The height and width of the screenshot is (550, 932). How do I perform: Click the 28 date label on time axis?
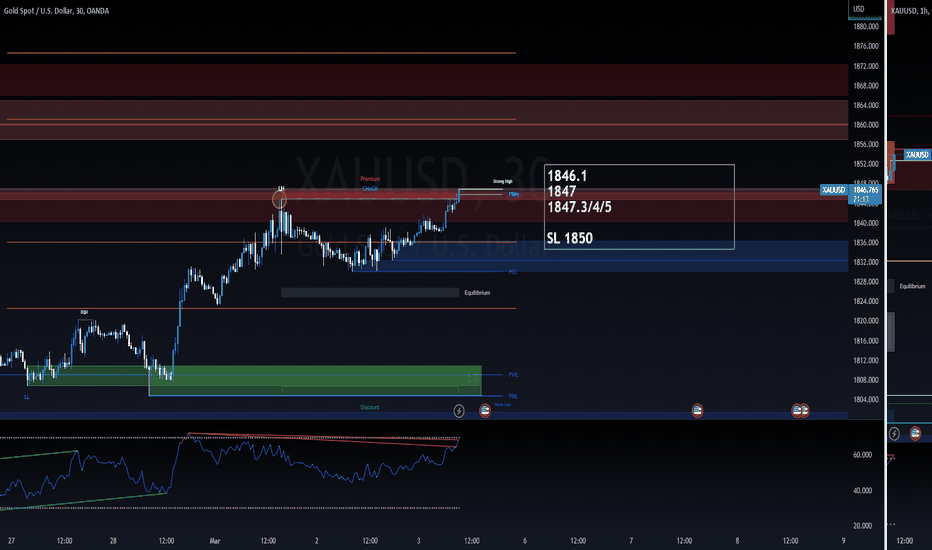pyautogui.click(x=113, y=541)
